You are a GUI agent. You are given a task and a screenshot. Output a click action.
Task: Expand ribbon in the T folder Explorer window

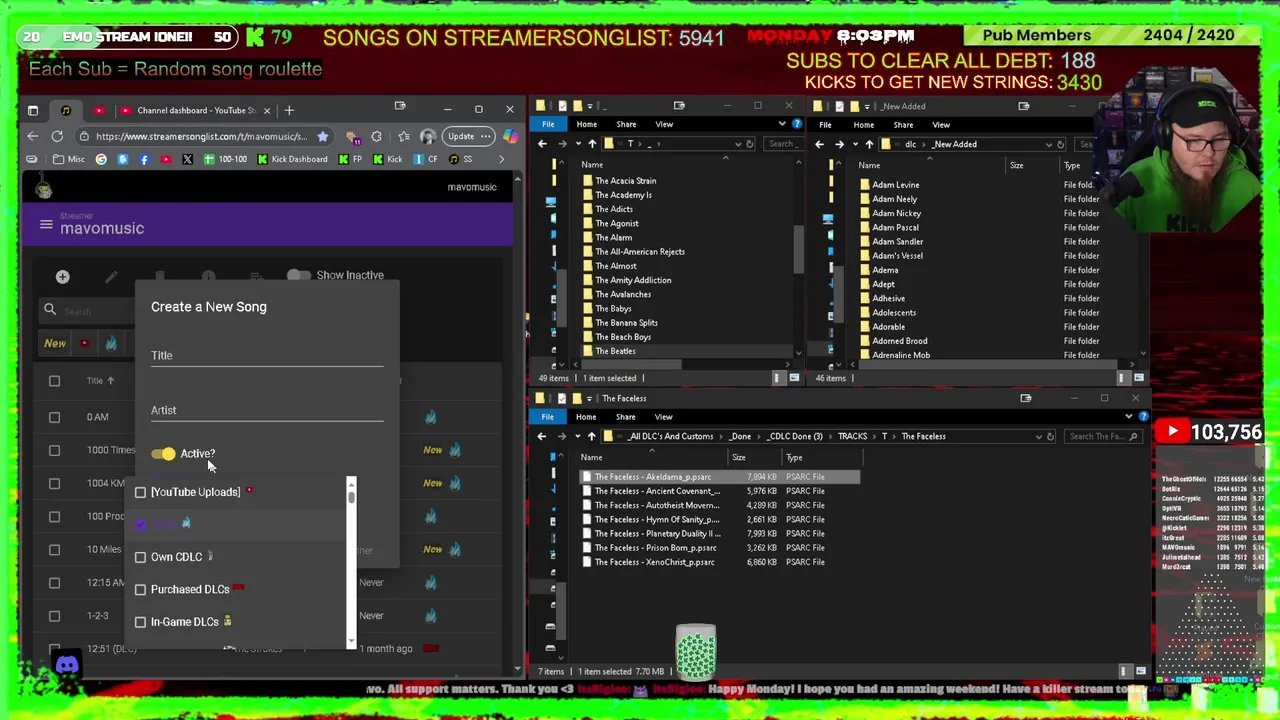(x=782, y=124)
